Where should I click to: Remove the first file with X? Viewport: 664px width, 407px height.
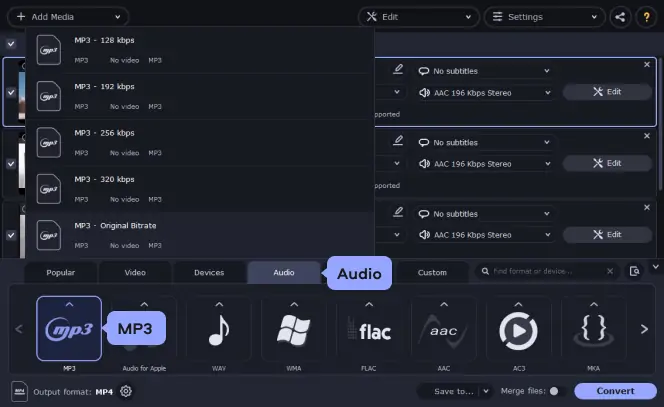pyautogui.click(x=647, y=65)
